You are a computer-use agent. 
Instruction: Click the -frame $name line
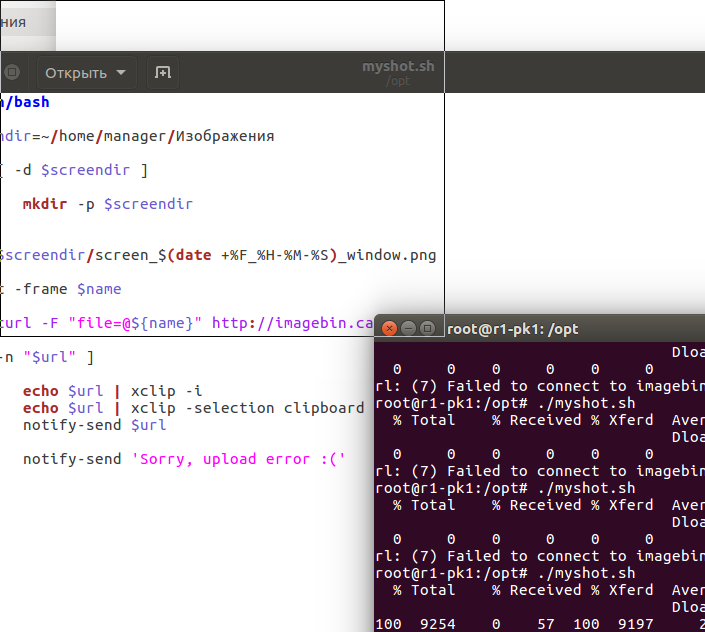[61, 289]
